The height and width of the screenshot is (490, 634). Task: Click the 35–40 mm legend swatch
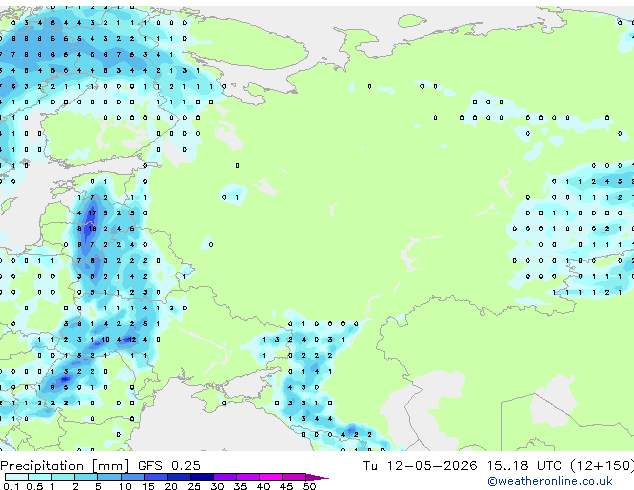(x=247, y=477)
